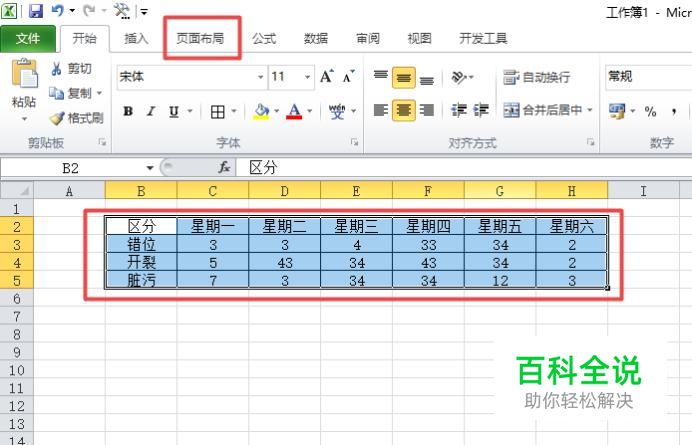Open the font size dropdown showing 11
Viewport: 692px width, 445px height.
click(x=308, y=77)
